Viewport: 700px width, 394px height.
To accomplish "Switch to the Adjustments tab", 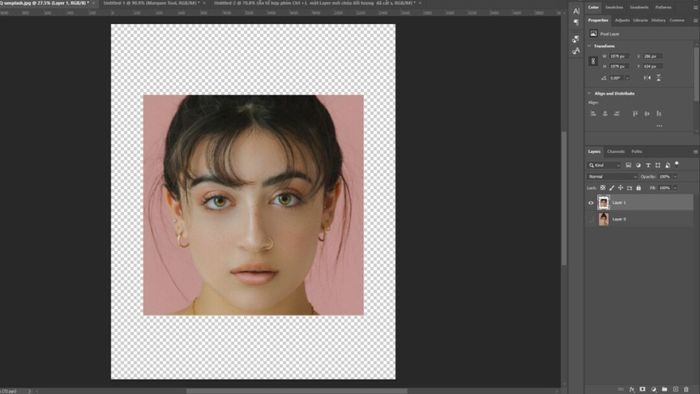I will pyautogui.click(x=622, y=21).
